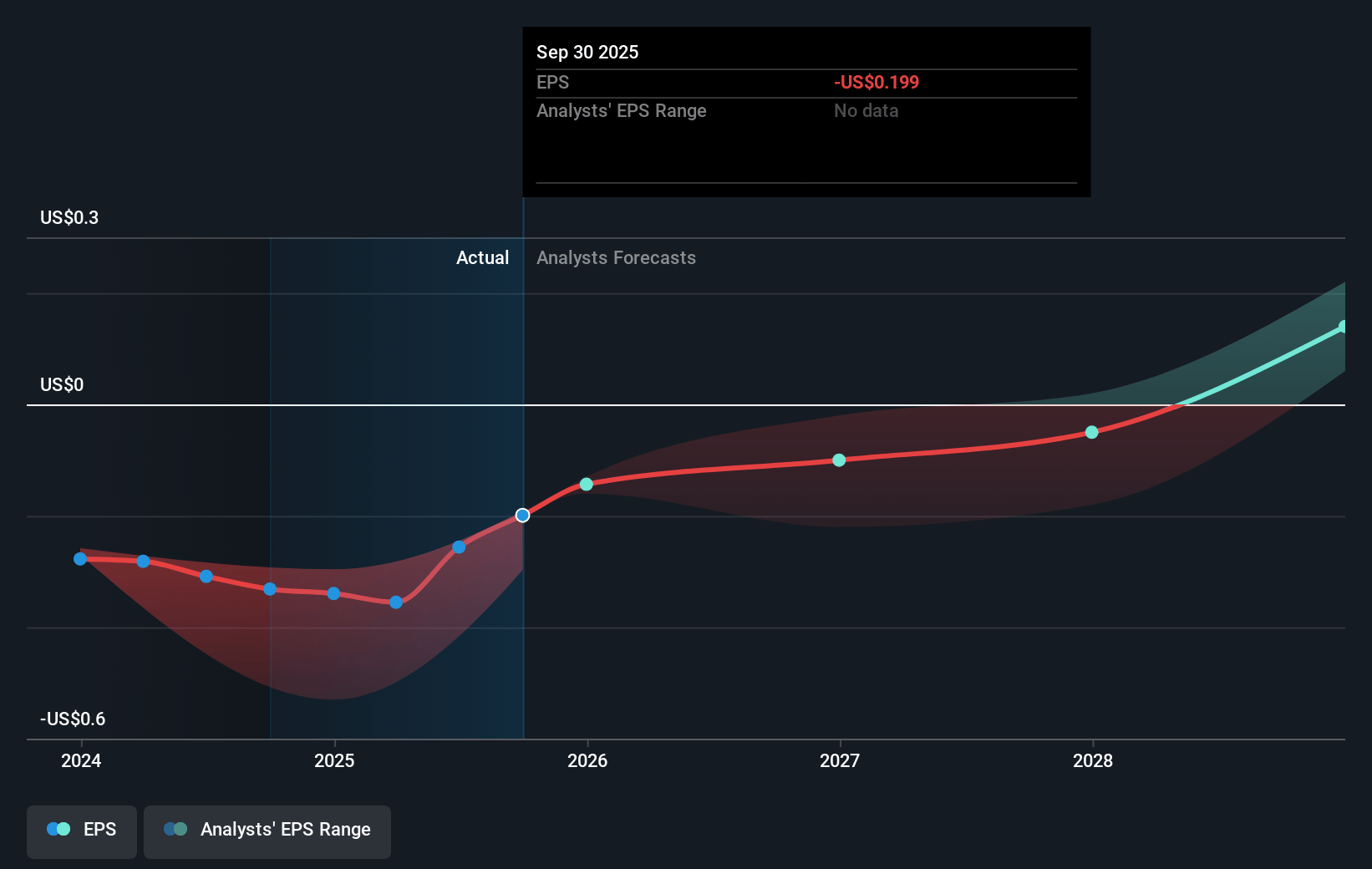Screen dimensions: 1372x869
Task: Click the 2026 x-axis label
Action: (587, 760)
